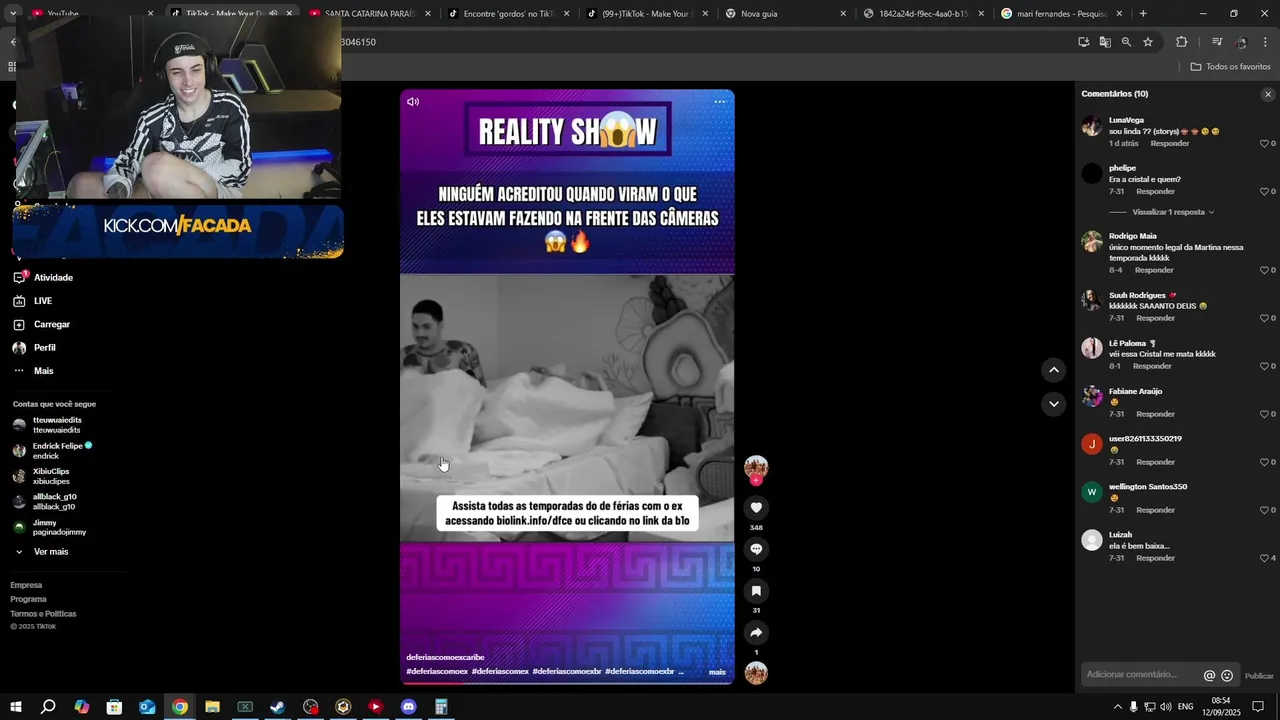Image resolution: width=1280 pixels, height=720 pixels.
Task: Like Rodrigo Maia's comment
Action: pos(1264,270)
